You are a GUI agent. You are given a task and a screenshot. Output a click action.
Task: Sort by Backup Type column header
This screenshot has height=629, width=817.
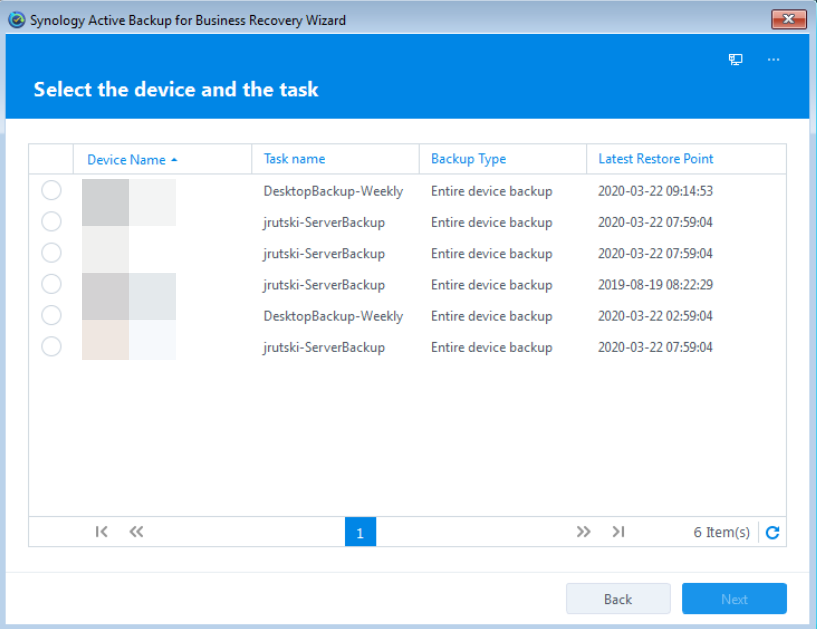pos(503,159)
